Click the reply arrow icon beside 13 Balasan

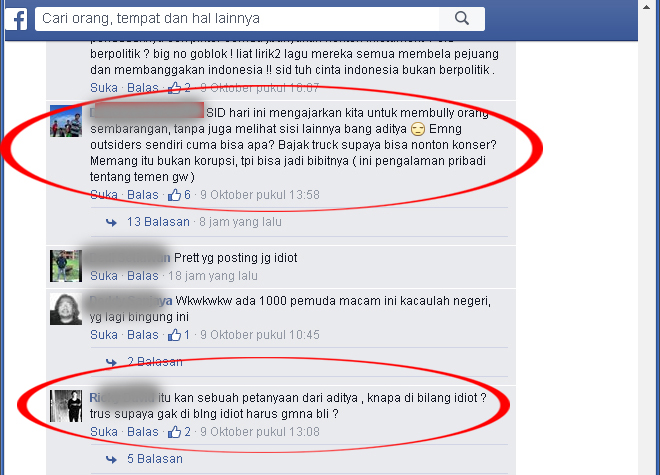pos(111,222)
